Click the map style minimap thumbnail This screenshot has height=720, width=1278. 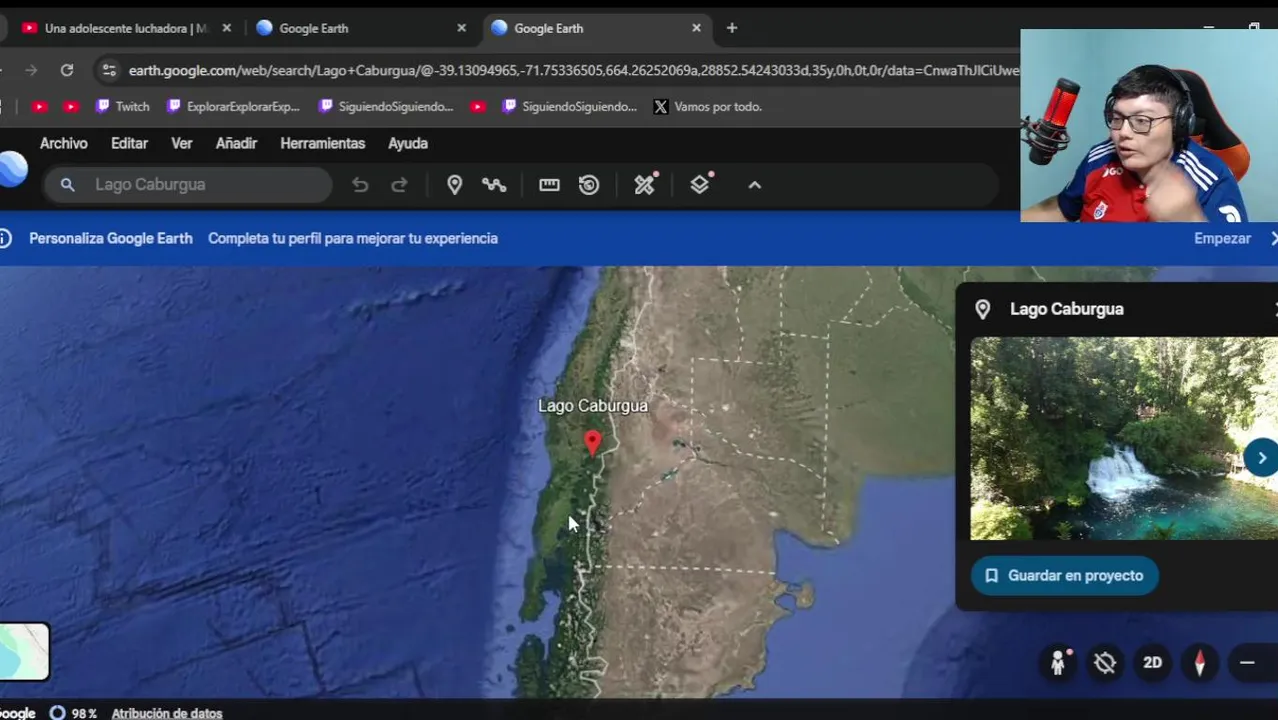(24, 651)
